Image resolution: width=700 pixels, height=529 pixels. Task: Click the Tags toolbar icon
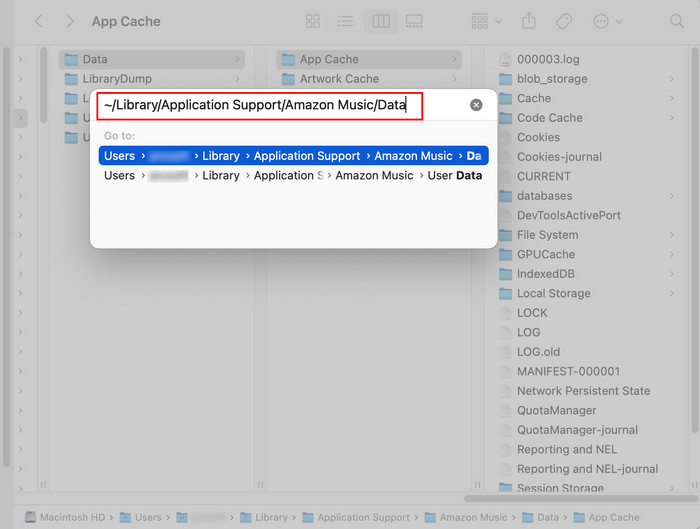click(563, 21)
